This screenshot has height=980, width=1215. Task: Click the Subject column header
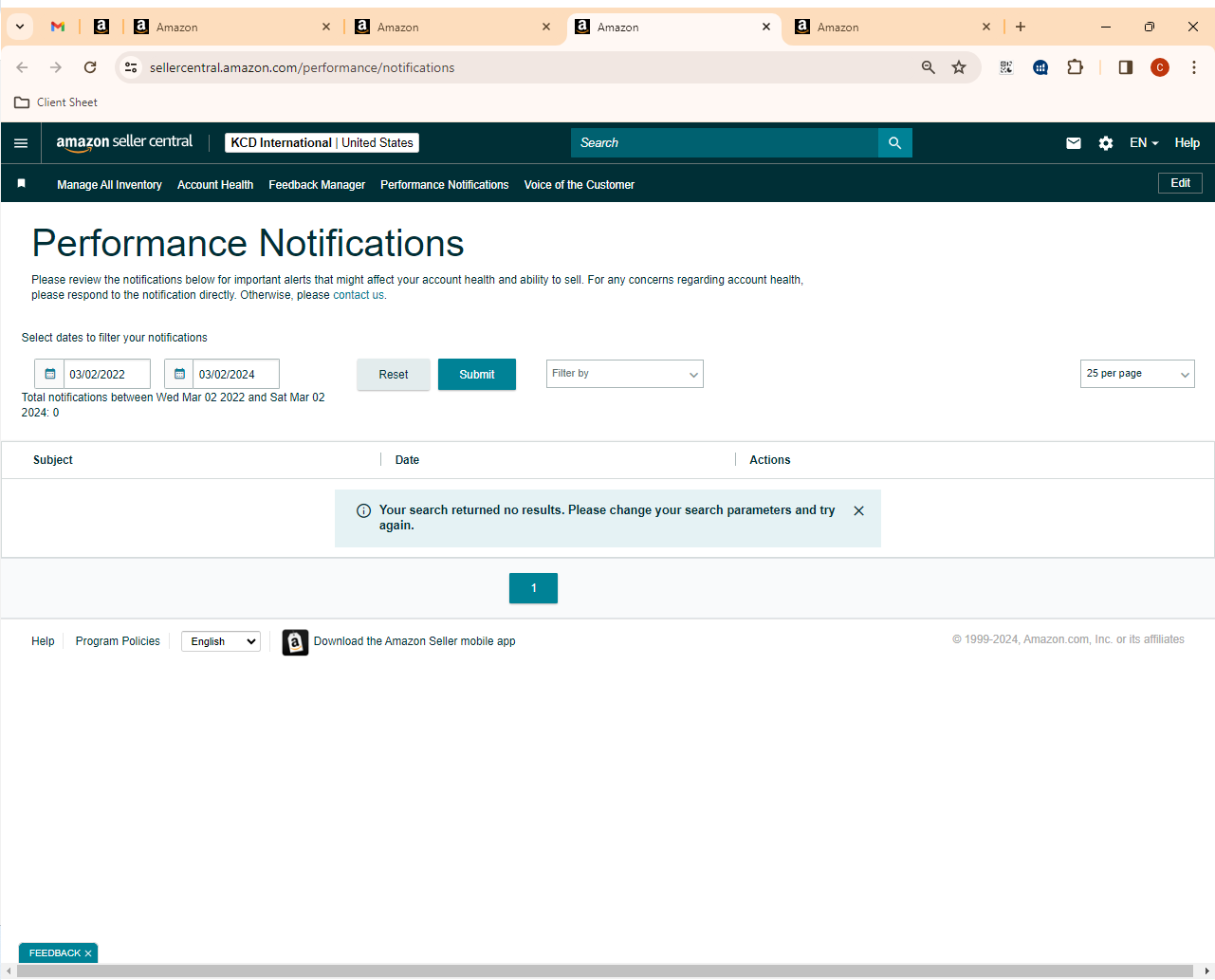point(53,460)
